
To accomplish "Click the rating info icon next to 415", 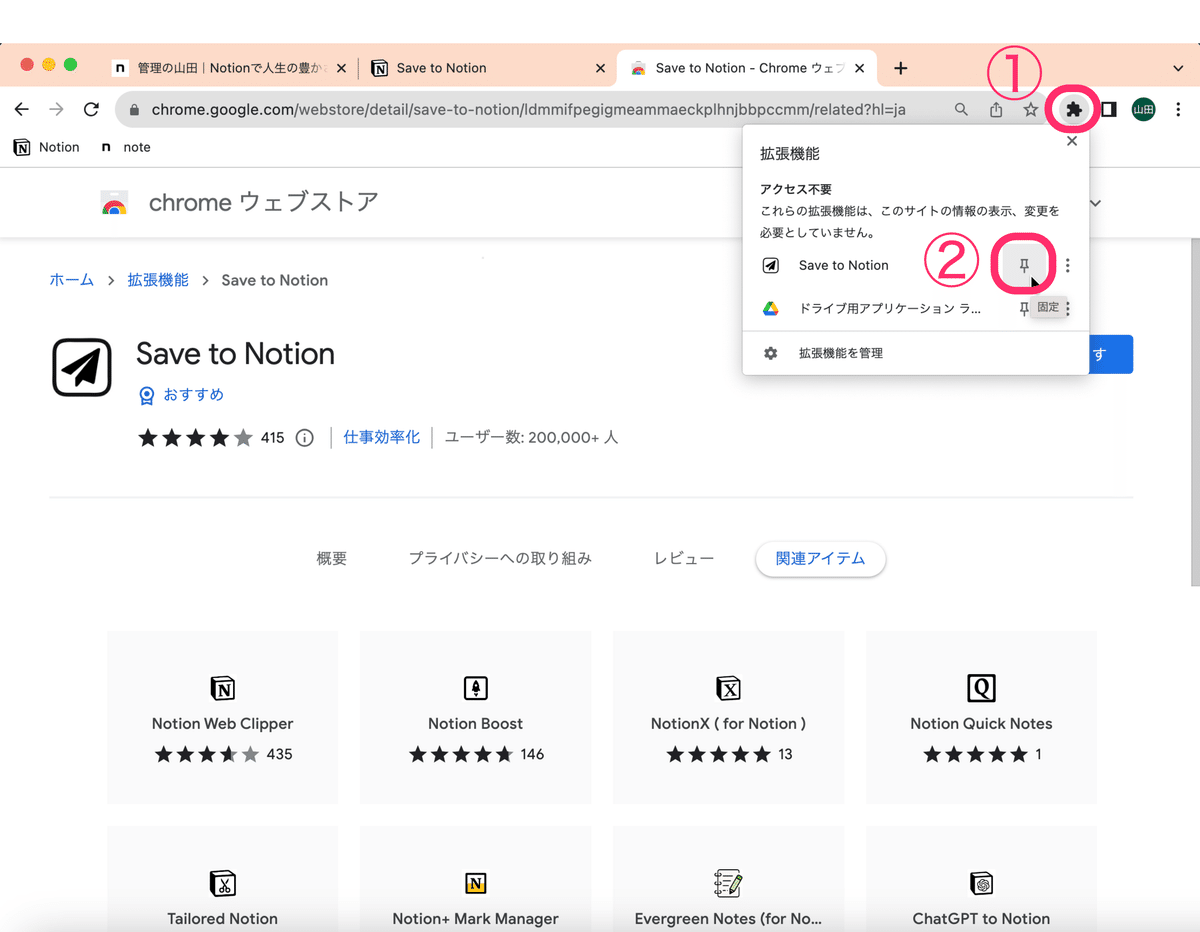I will tap(303, 437).
